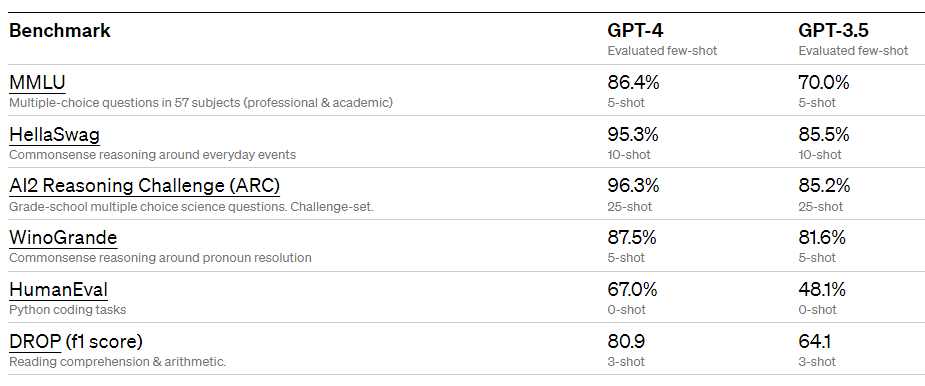Select the Benchmark column header
Viewport: 925px width, 386px height.
pyautogui.click(x=60, y=31)
